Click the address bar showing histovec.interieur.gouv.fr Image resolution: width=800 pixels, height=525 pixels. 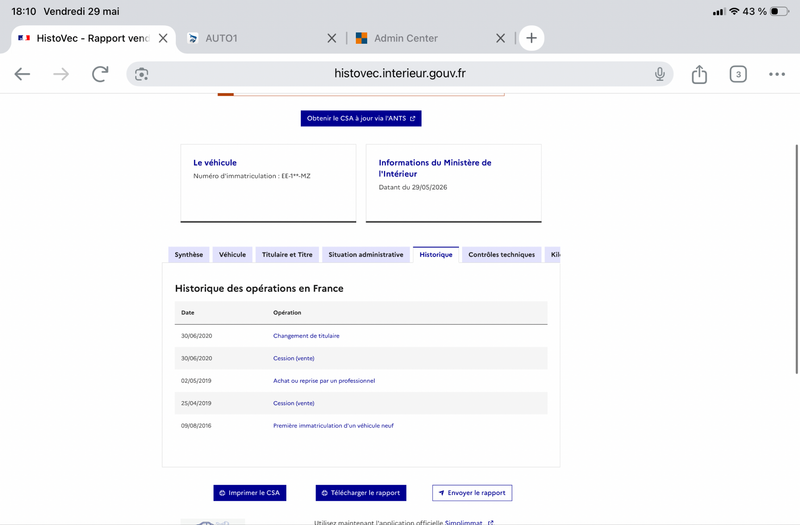coord(399,74)
